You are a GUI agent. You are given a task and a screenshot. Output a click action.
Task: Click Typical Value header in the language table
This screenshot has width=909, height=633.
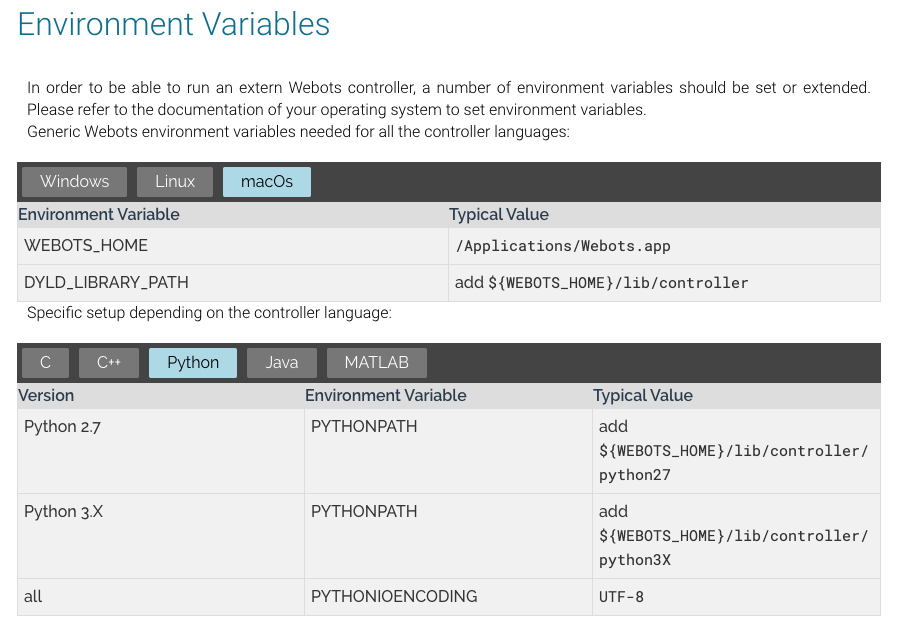click(x=643, y=395)
